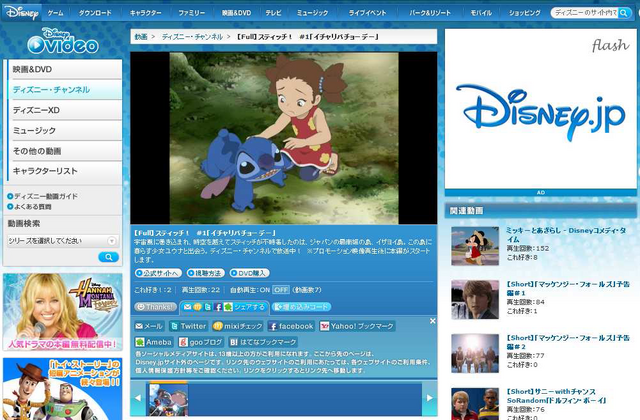The image size is (640, 420).
Task: Share the video on Ameba
Action: tap(154, 342)
